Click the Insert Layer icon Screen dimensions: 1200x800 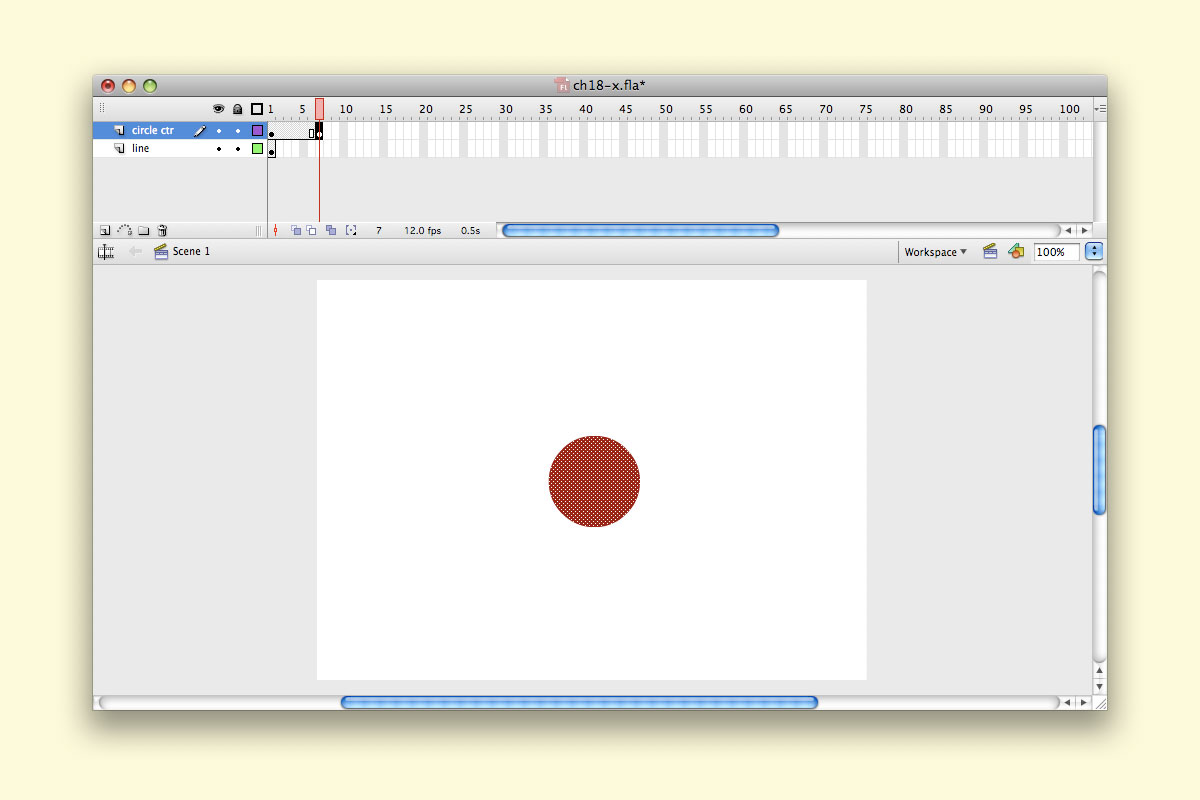[105, 230]
